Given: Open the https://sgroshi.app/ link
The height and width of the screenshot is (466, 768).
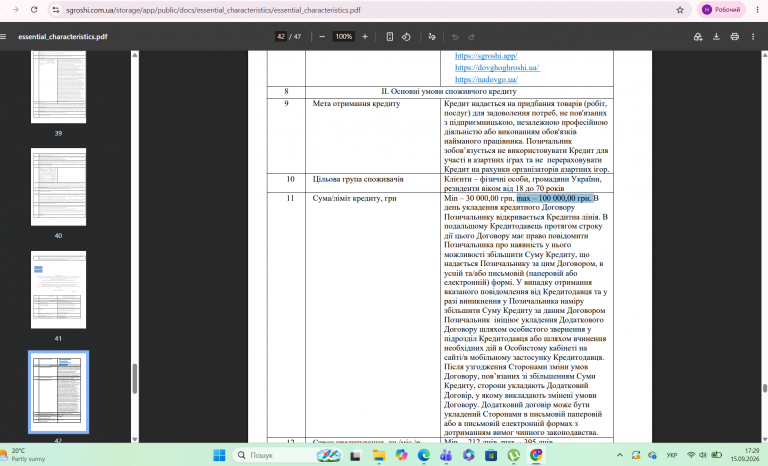Looking at the screenshot, I should click(x=486, y=56).
